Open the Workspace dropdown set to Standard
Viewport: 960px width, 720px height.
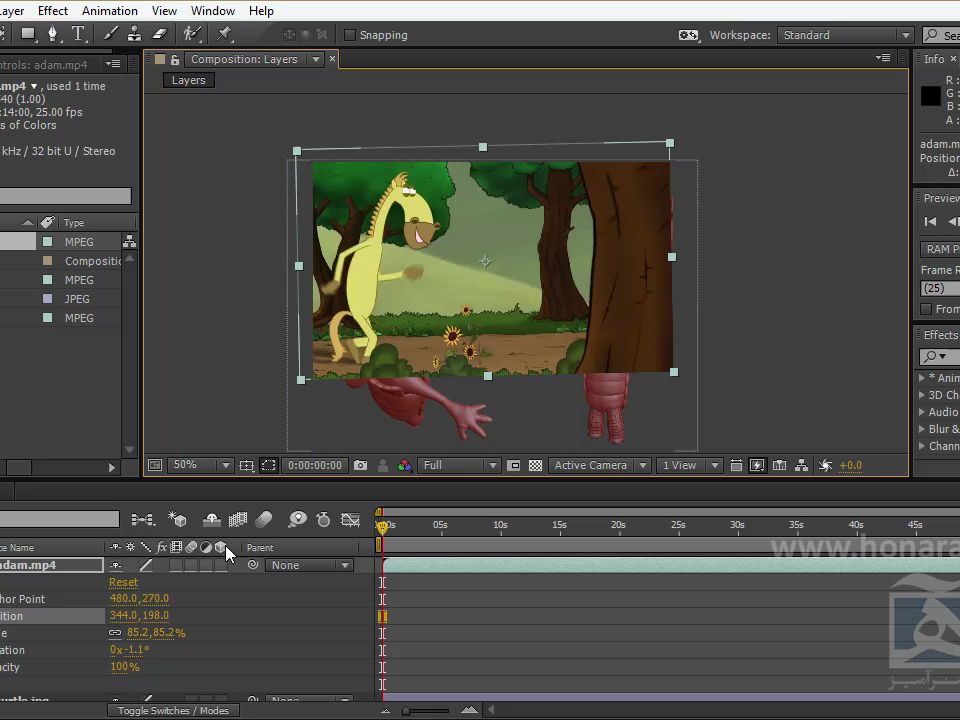(845, 35)
